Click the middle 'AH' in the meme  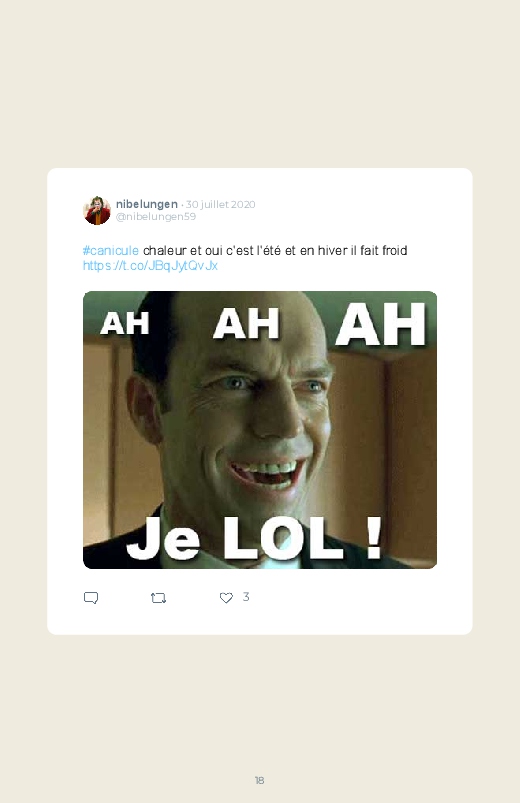click(246, 323)
